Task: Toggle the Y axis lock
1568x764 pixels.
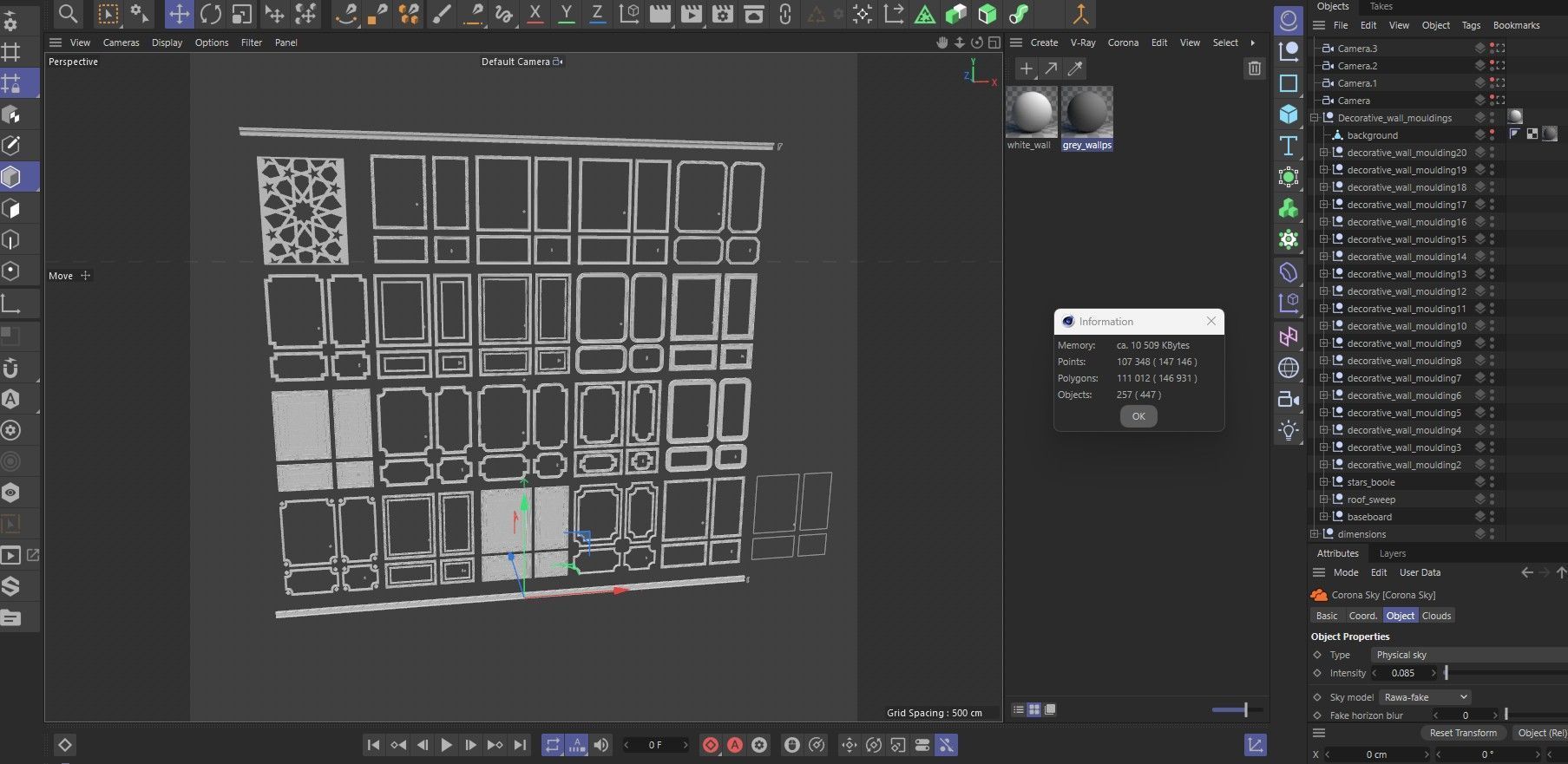Action: click(x=567, y=14)
